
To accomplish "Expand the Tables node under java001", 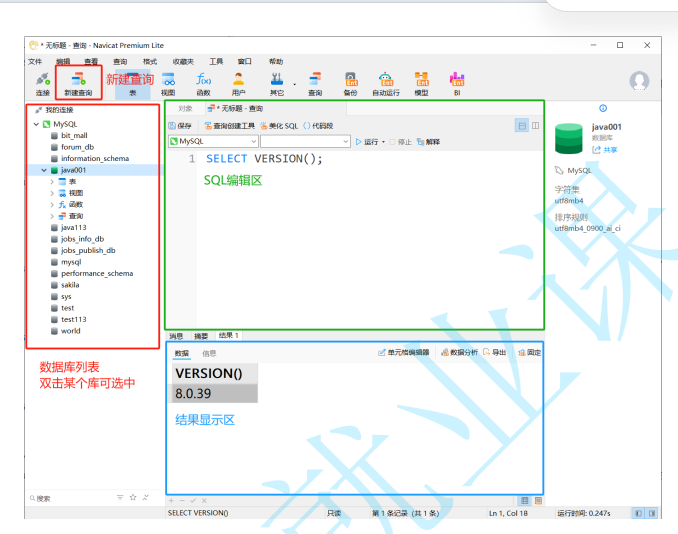I will point(52,182).
